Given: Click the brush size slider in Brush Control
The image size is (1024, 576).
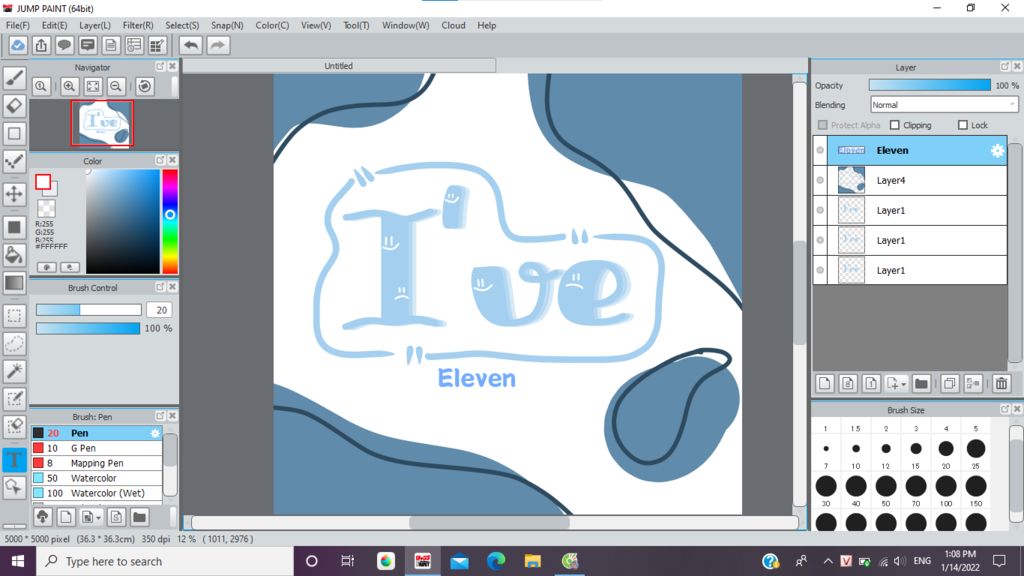Looking at the screenshot, I should coord(88,310).
